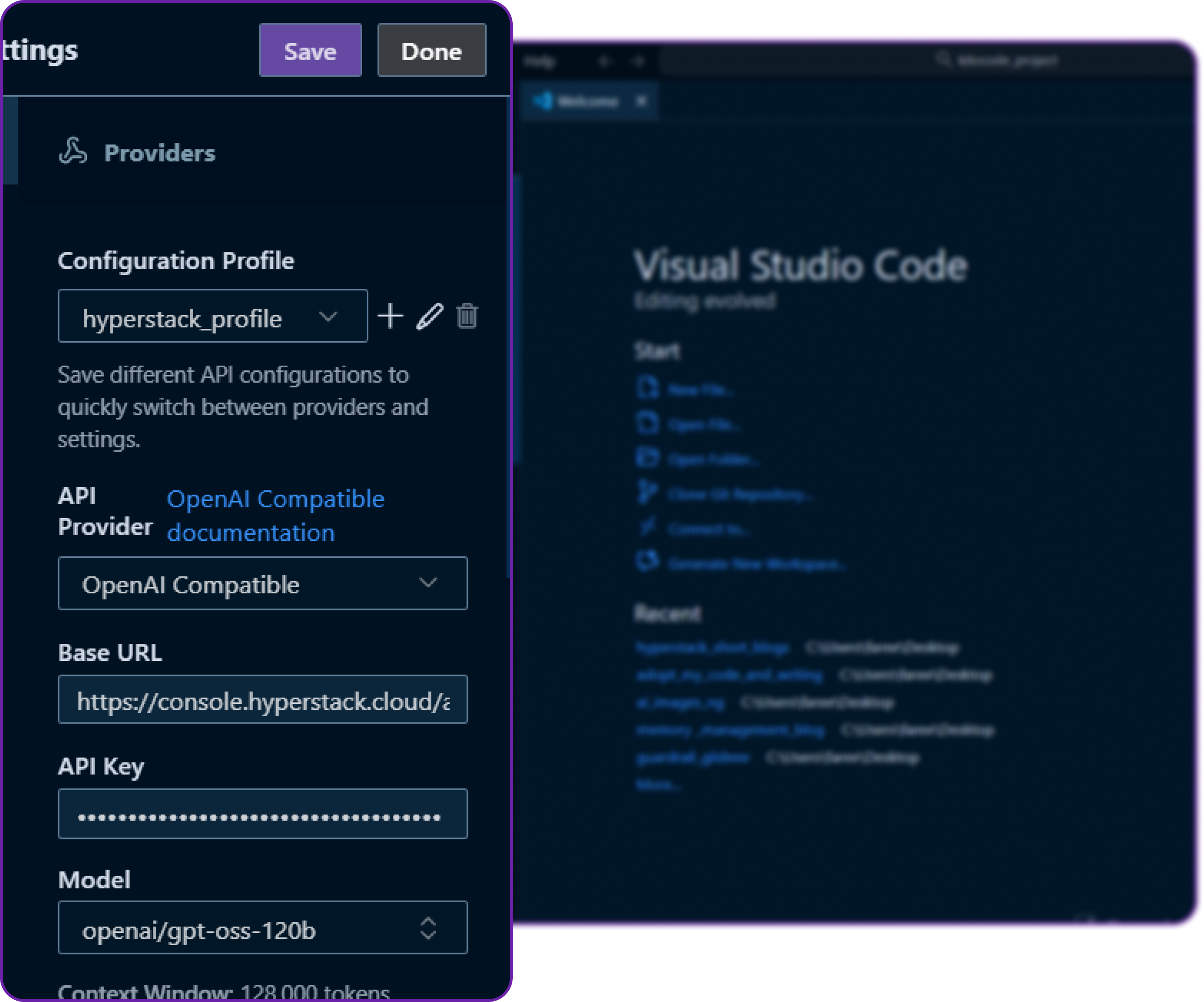Close the Welcome tab
Image resolution: width=1204 pixels, height=1002 pixels.
(x=641, y=101)
